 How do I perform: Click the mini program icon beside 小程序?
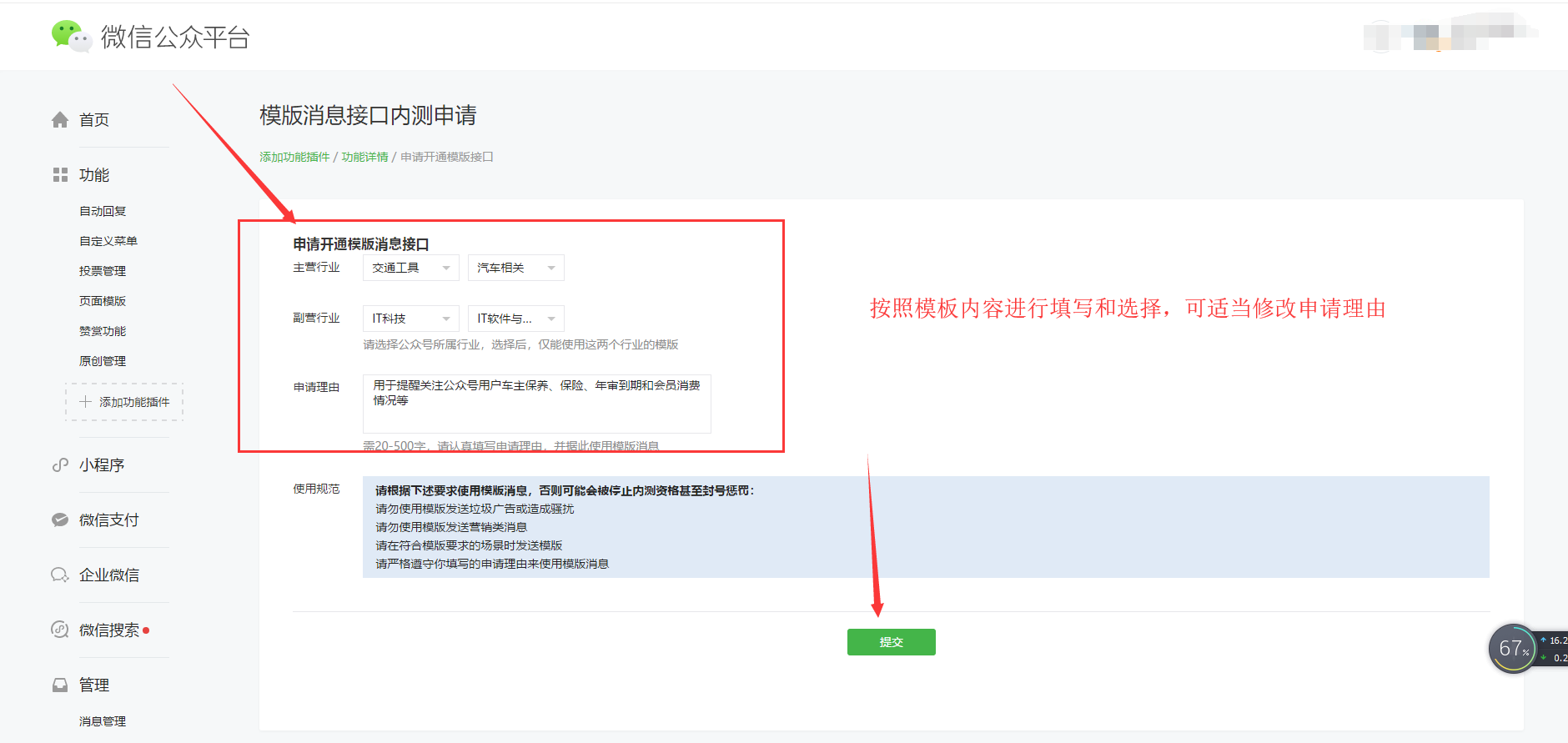point(60,465)
